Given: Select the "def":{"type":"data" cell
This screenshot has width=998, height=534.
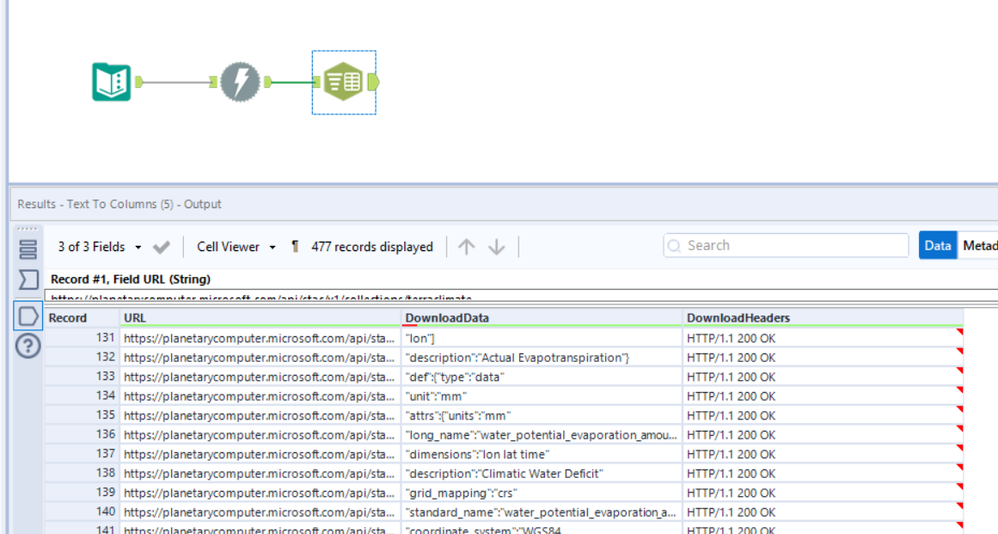Looking at the screenshot, I should coord(542,377).
